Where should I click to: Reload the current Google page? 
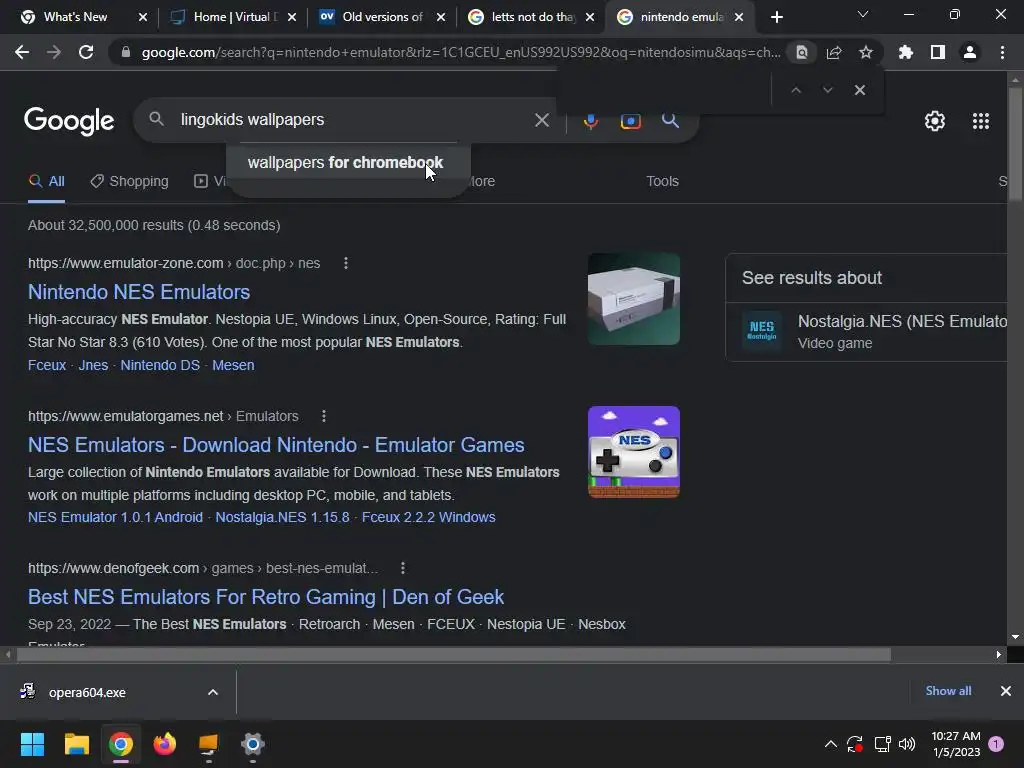click(86, 52)
